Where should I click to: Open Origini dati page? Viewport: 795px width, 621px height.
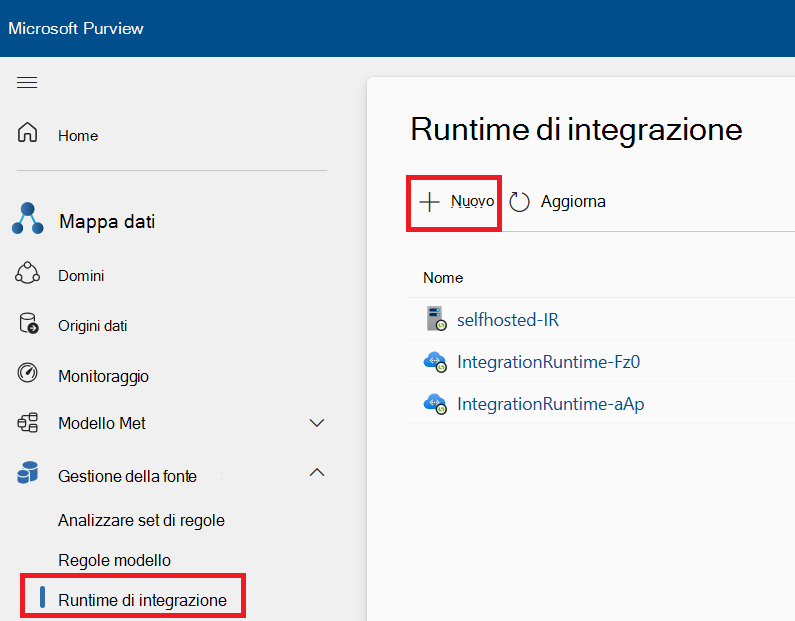pos(92,325)
